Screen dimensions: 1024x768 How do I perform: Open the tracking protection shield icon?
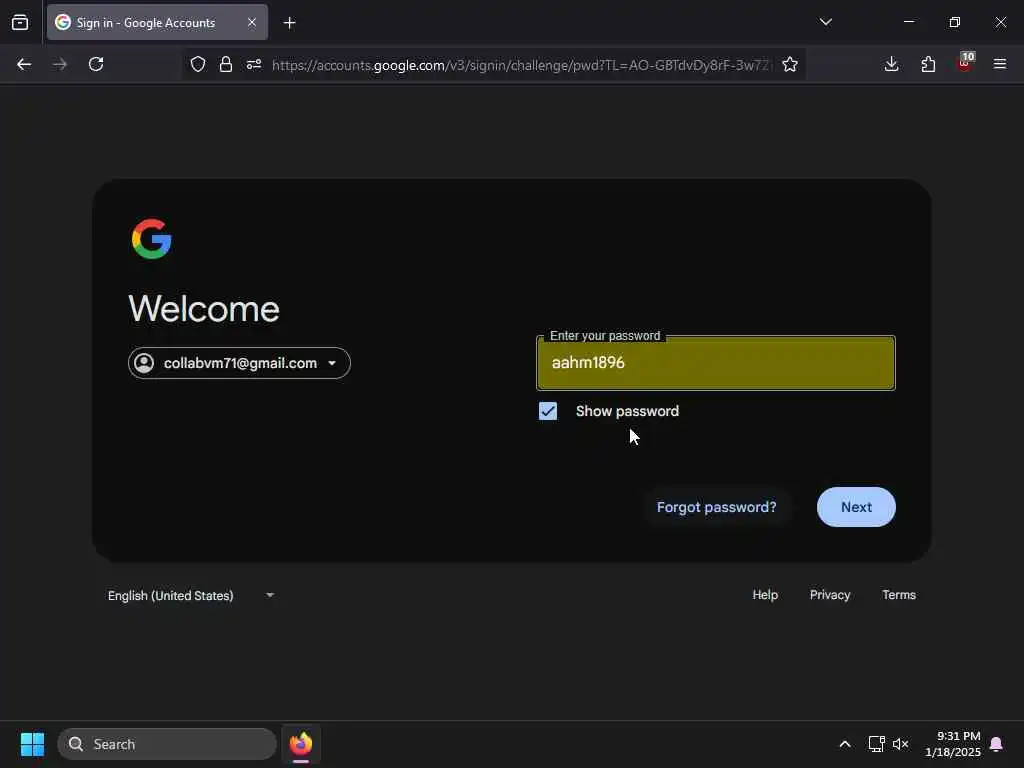[x=198, y=64]
